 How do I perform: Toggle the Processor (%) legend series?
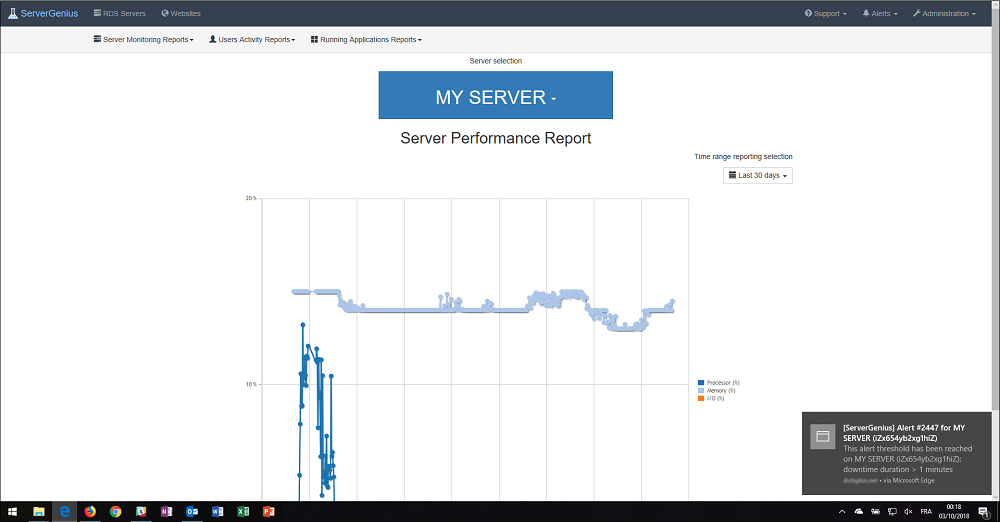(x=720, y=383)
